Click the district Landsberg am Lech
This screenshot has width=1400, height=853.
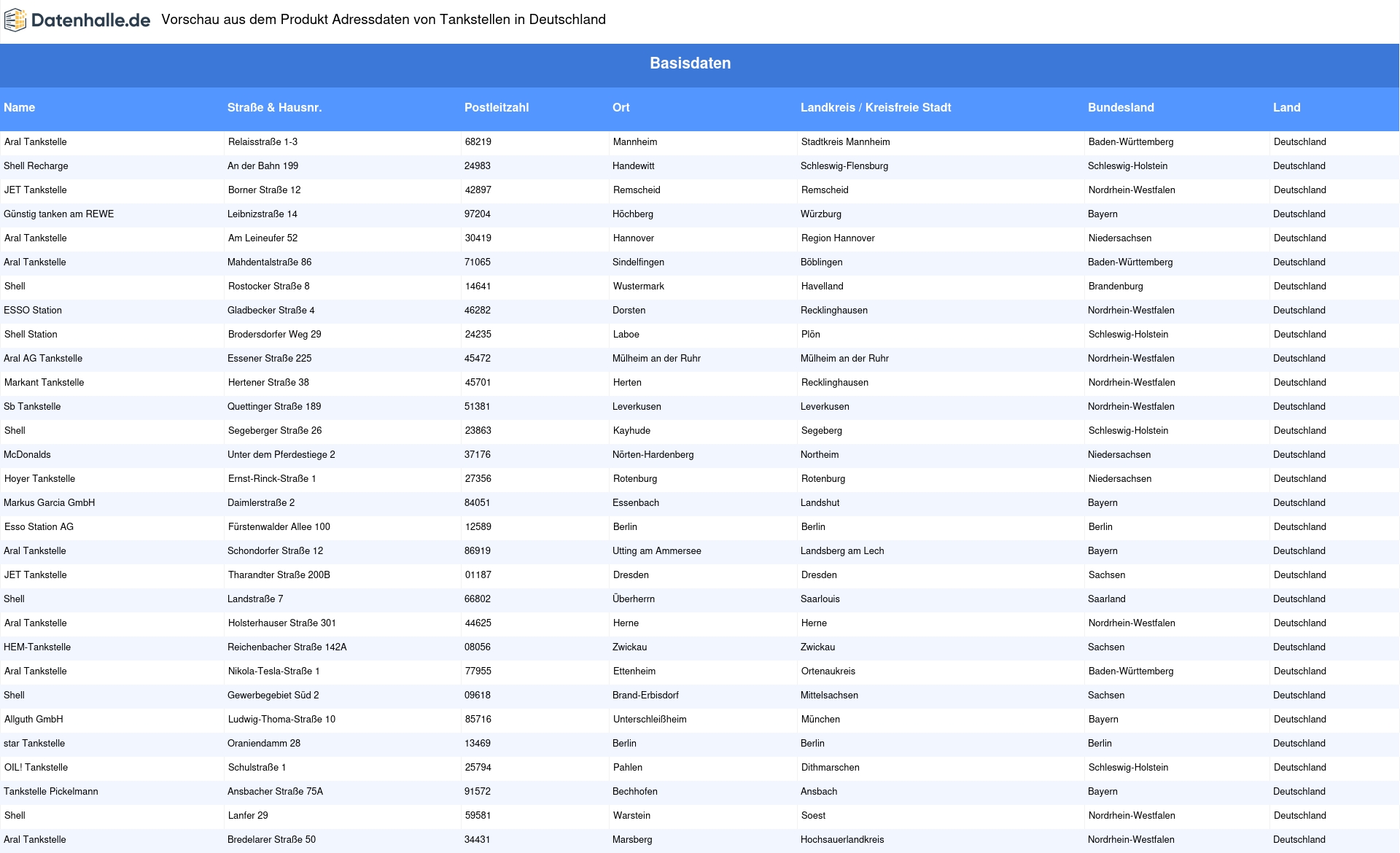(x=842, y=551)
